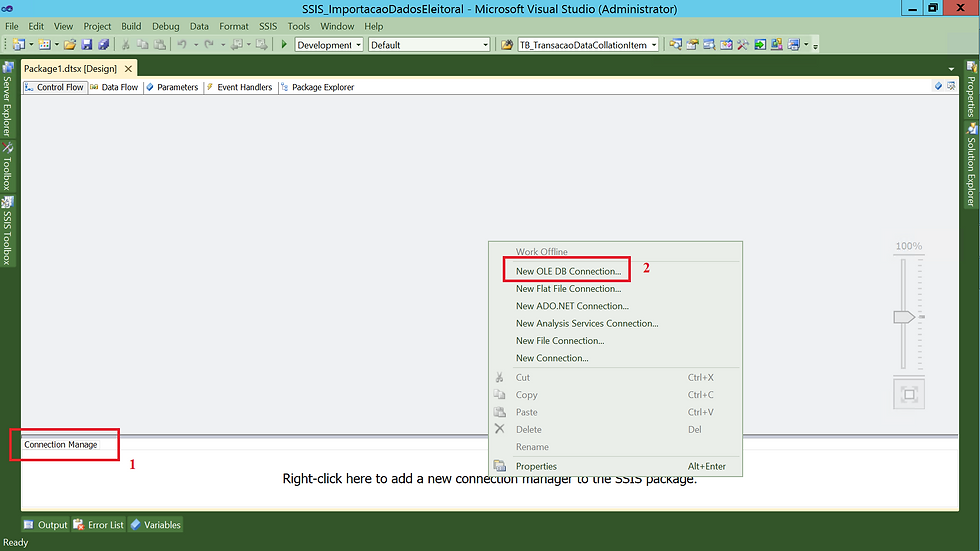Open the Server Explorer side tab

click(8, 100)
